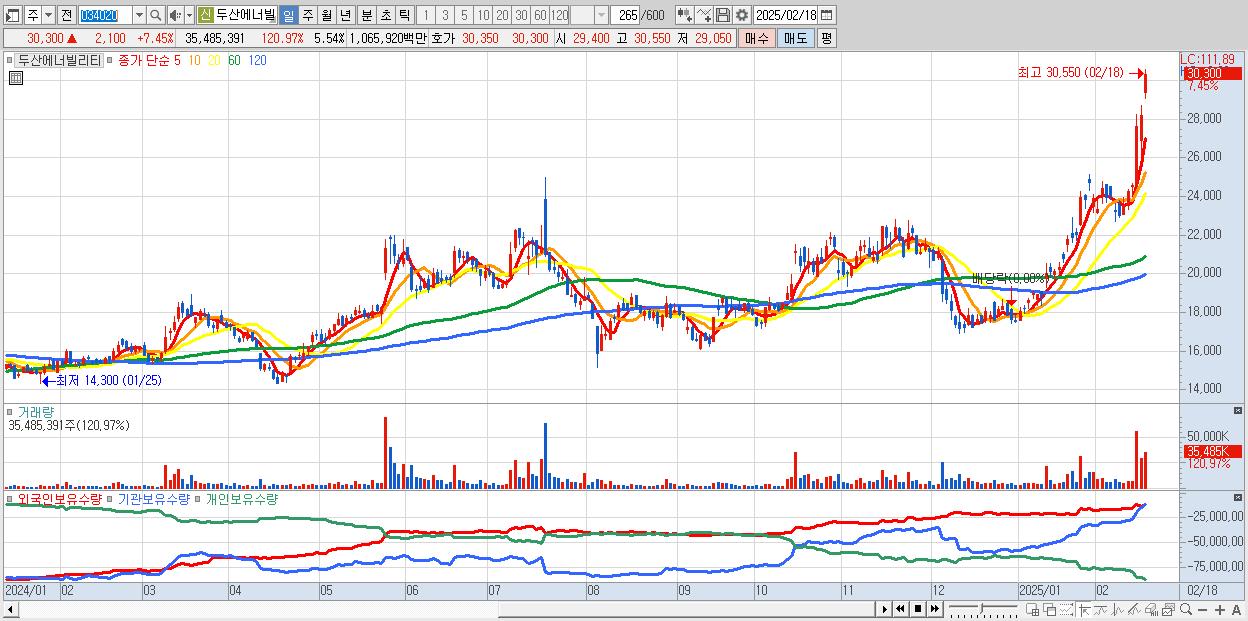The height and width of the screenshot is (621, 1248).
Task: Click the 전 button
Action: 66,15
